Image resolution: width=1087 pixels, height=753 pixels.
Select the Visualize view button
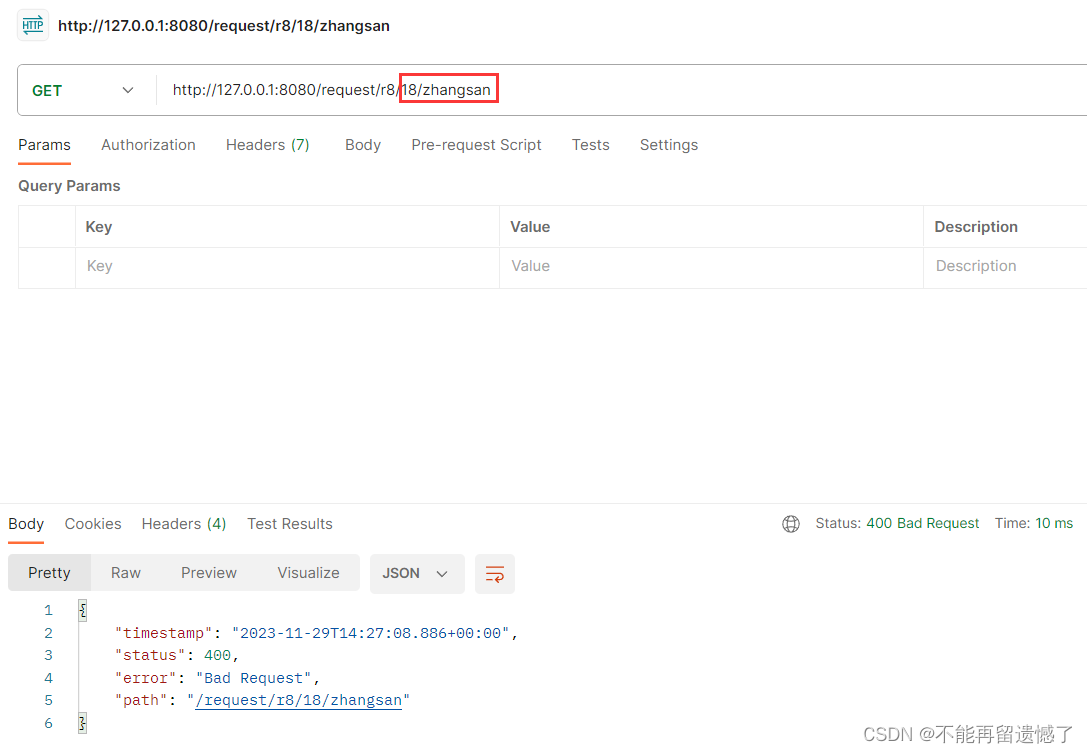pos(308,573)
